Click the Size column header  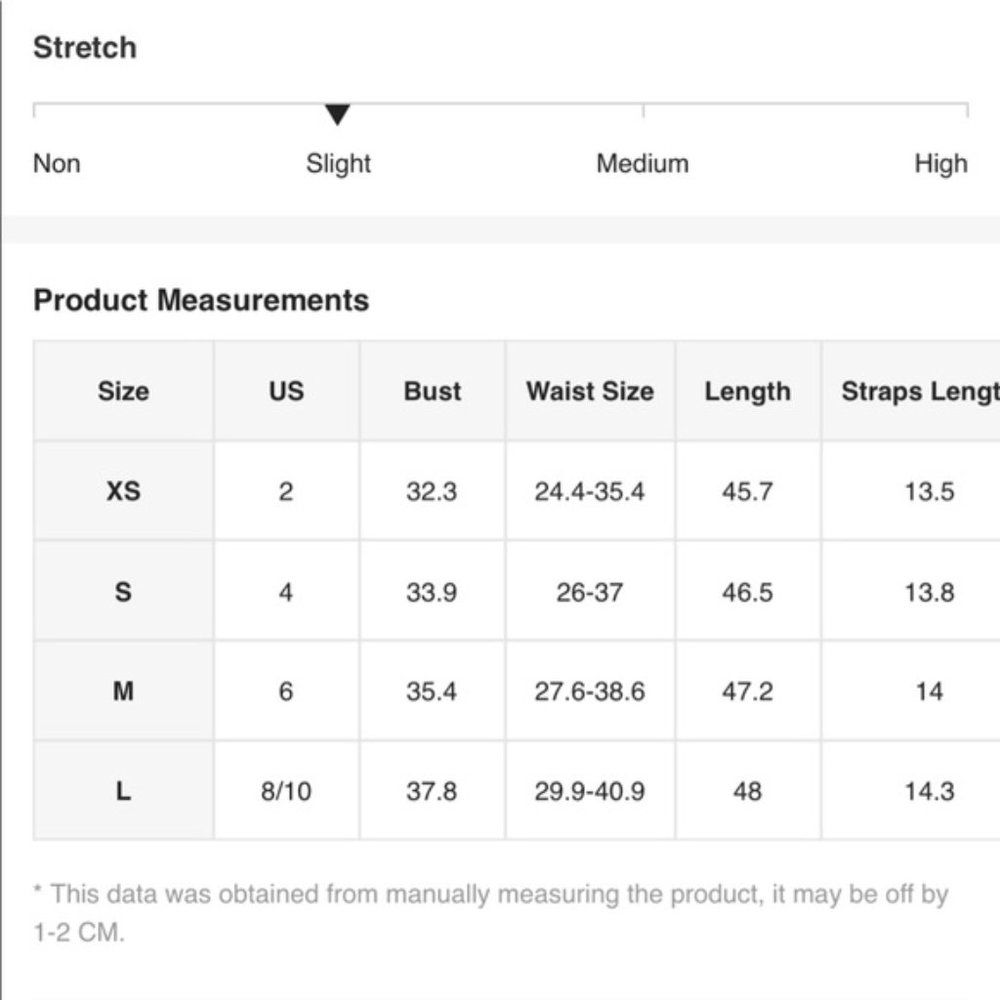pos(123,391)
